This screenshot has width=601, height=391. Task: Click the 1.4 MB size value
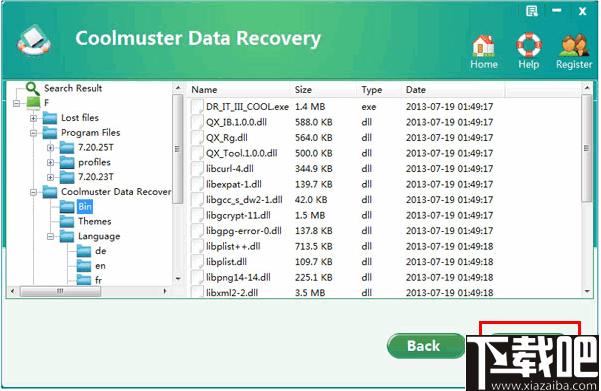point(310,107)
